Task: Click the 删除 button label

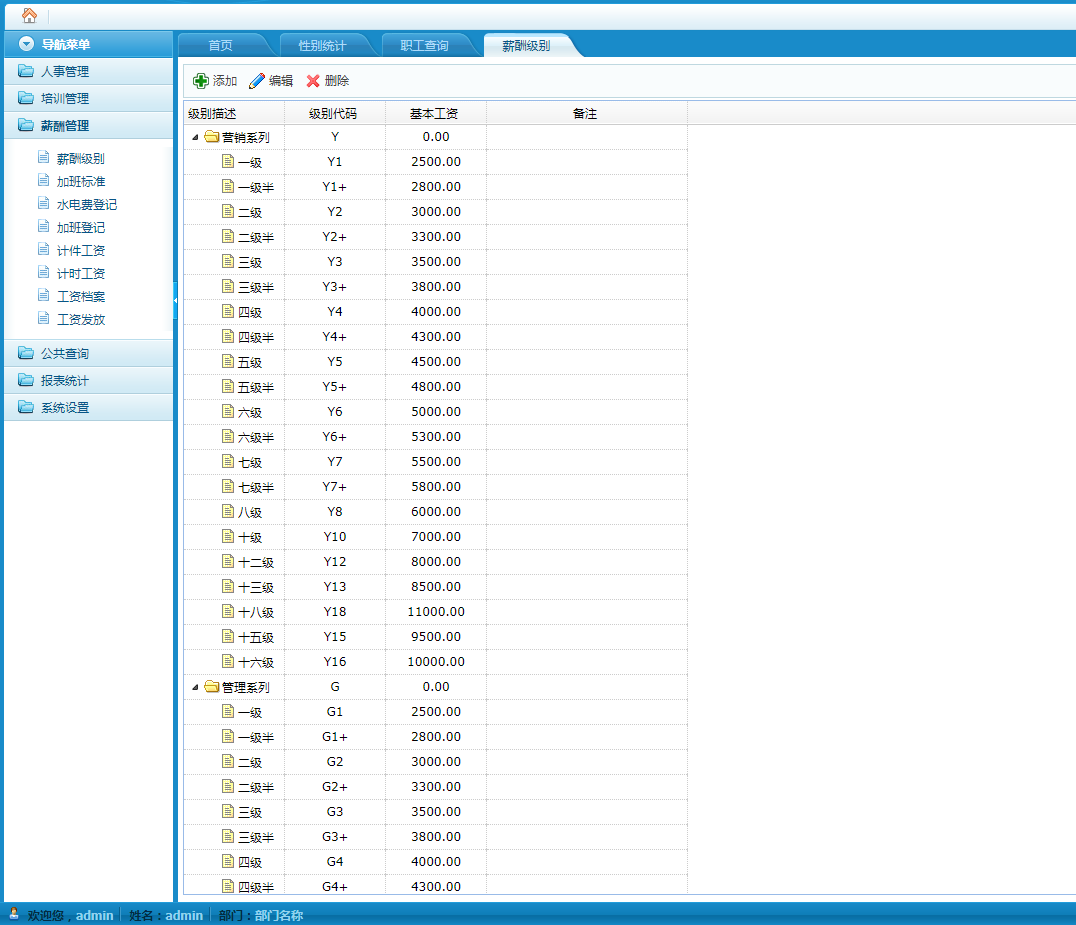Action: tap(337, 81)
